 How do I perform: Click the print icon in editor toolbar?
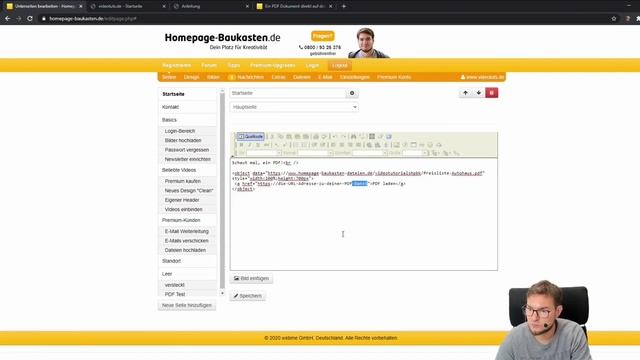click(x=316, y=136)
